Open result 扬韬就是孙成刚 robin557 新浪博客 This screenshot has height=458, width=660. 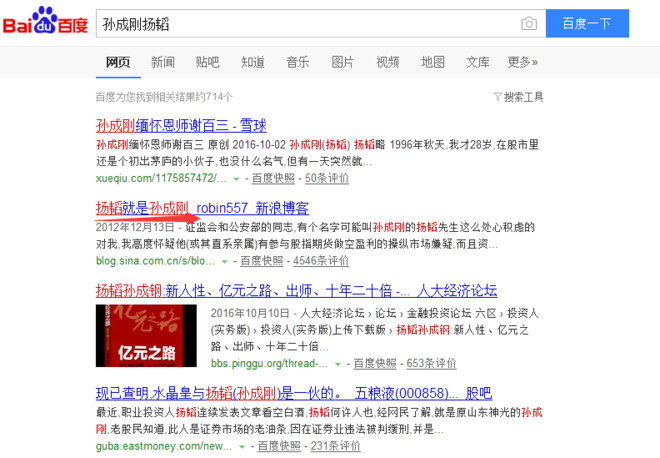point(202,208)
